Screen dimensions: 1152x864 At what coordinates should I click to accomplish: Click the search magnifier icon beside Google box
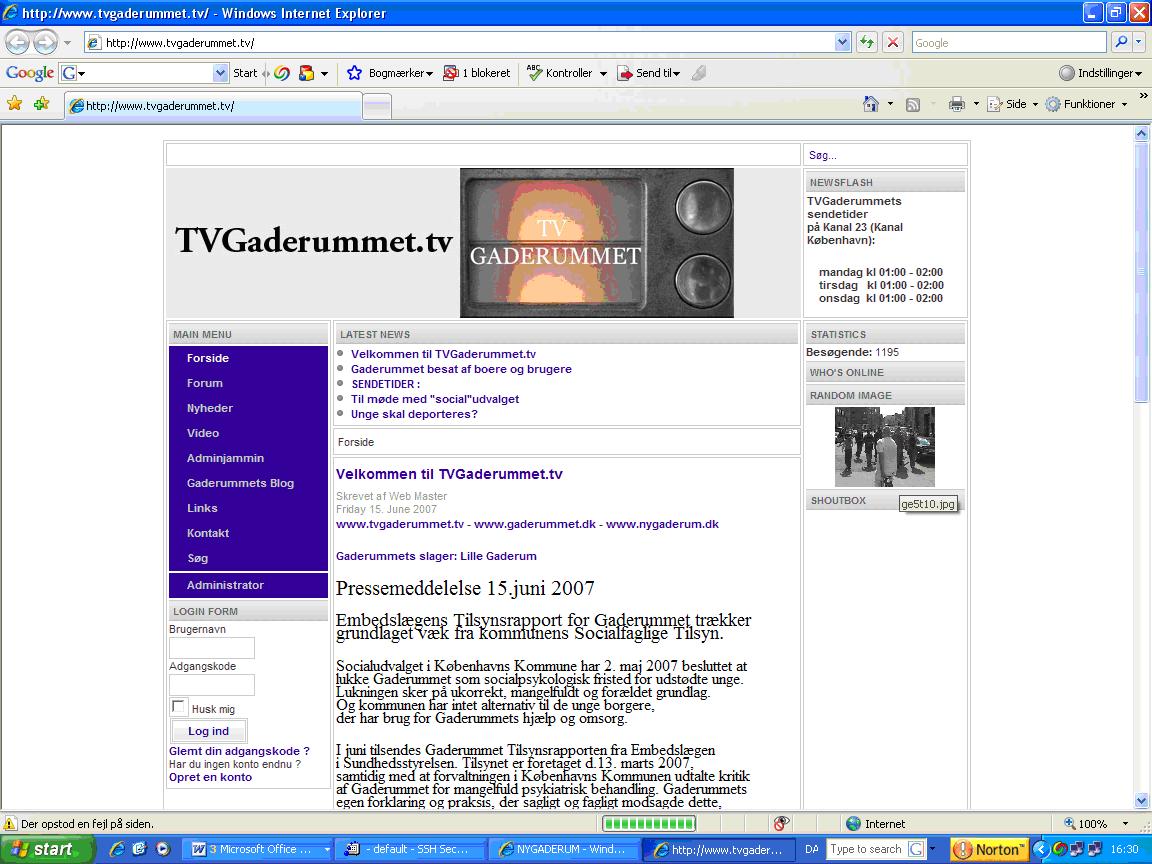[x=1120, y=42]
